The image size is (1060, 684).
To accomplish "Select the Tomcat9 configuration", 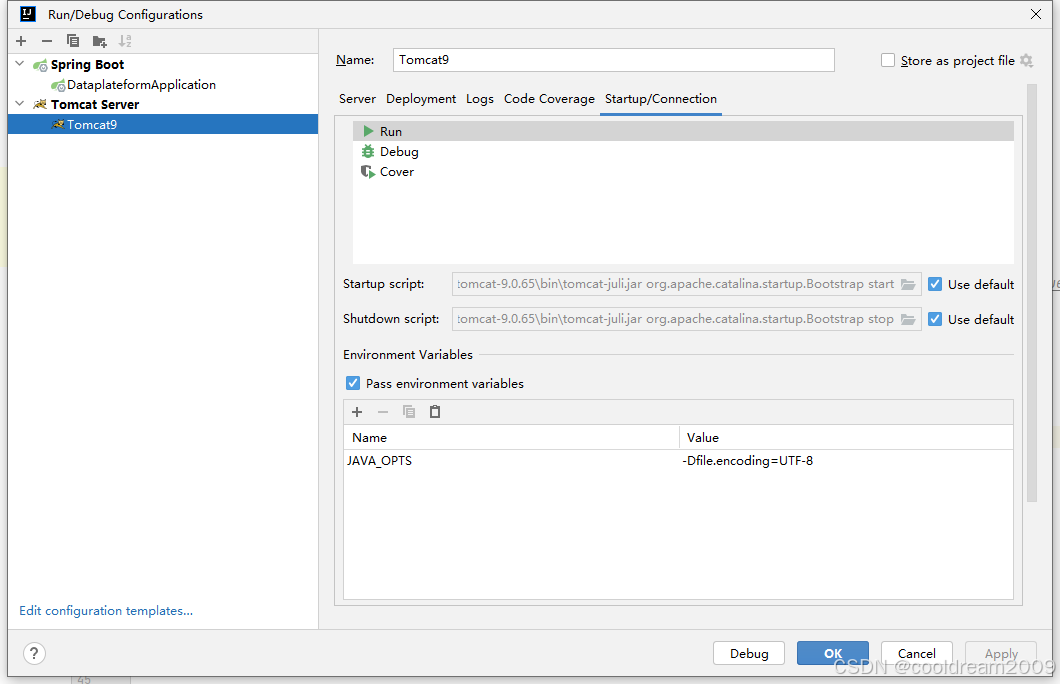I will pos(163,124).
